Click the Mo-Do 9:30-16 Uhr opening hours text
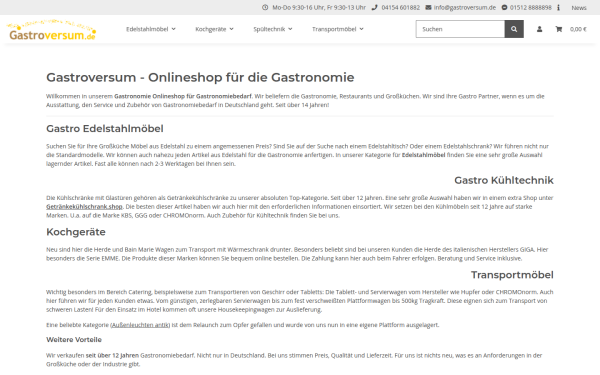This screenshot has width=600, height=375. [x=319, y=7]
